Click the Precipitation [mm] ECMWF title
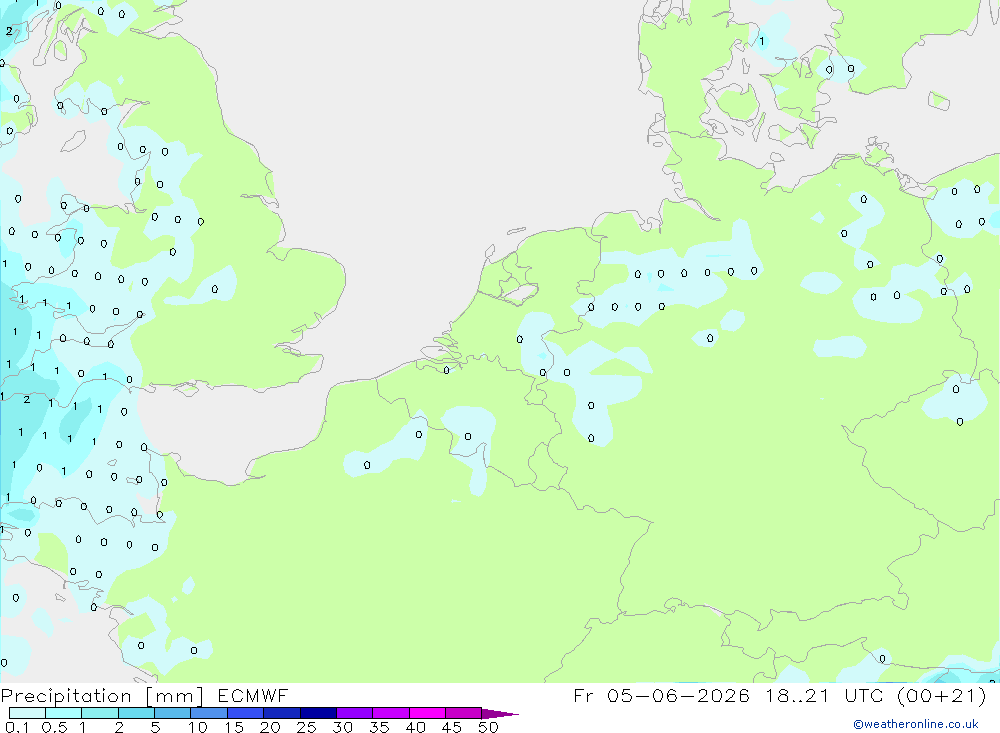The image size is (1000, 733). (145, 695)
